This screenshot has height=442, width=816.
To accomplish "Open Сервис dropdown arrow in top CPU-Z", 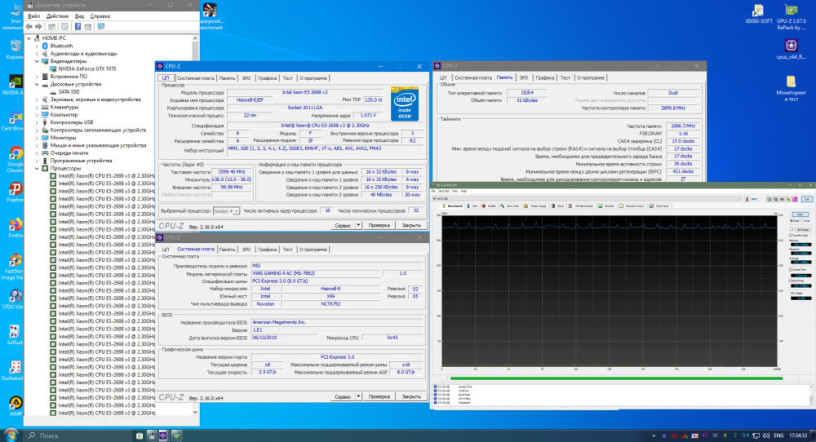I will click(x=359, y=225).
